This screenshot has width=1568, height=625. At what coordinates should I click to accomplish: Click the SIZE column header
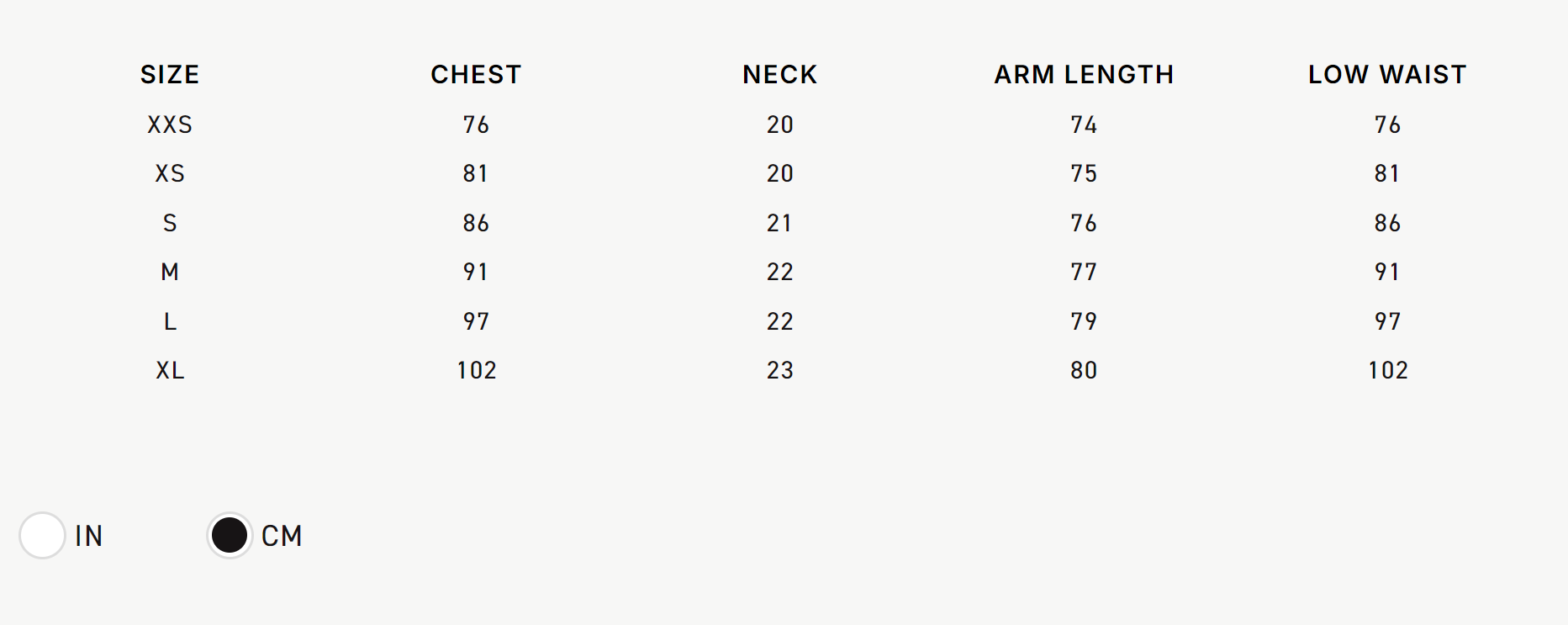(x=170, y=75)
